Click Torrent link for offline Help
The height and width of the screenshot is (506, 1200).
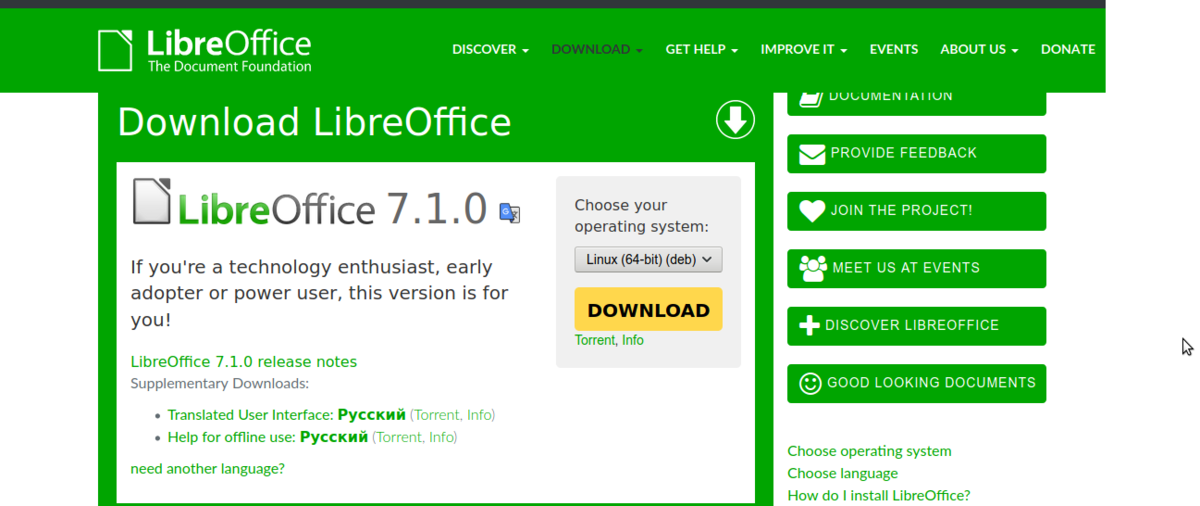399,437
